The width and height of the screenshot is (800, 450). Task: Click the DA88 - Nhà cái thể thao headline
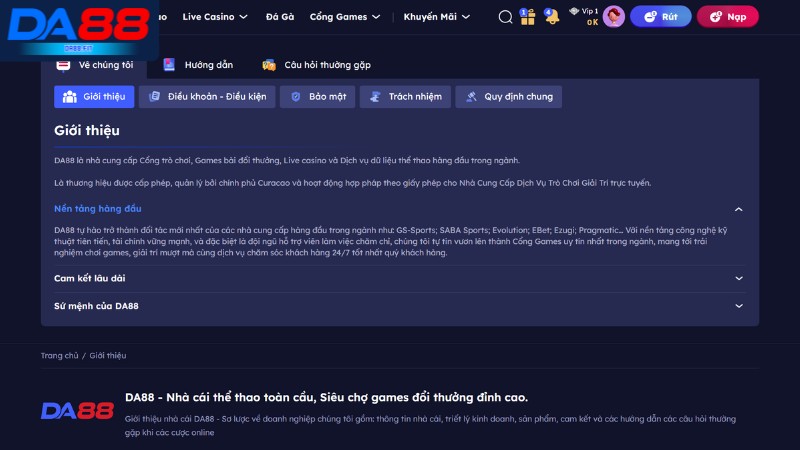click(327, 397)
